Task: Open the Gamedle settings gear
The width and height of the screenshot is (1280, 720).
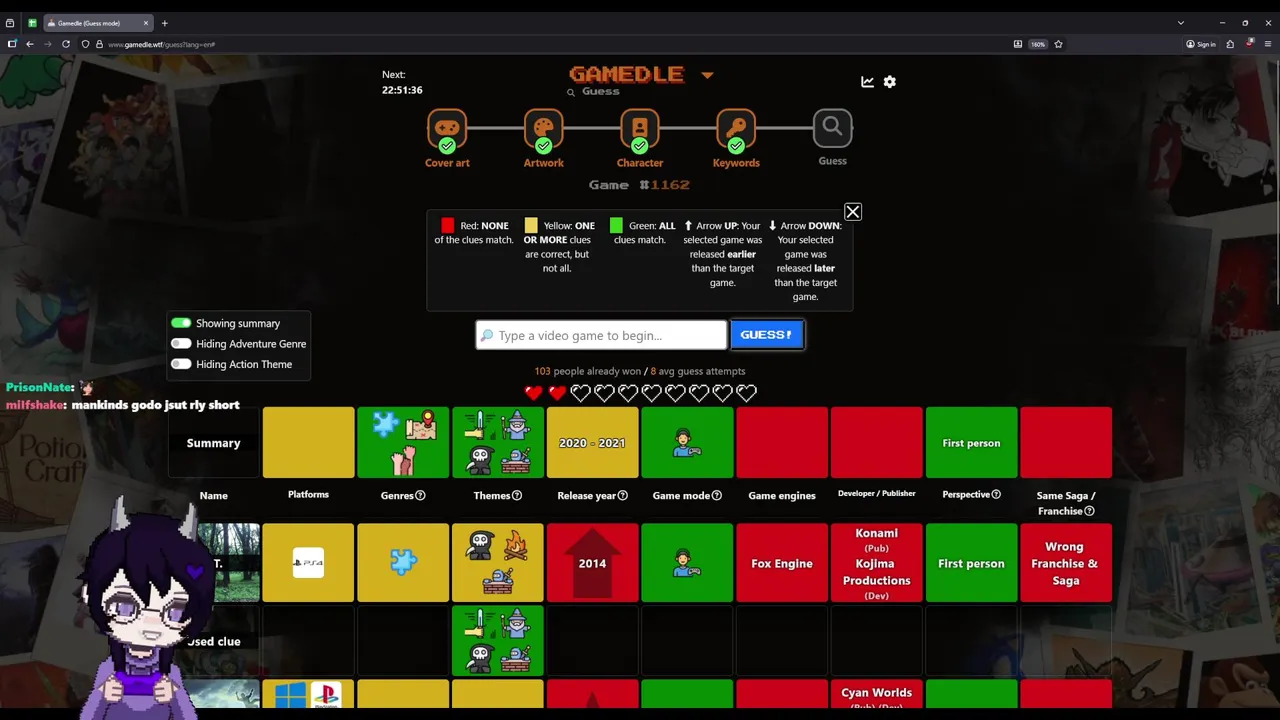Action: [x=890, y=82]
